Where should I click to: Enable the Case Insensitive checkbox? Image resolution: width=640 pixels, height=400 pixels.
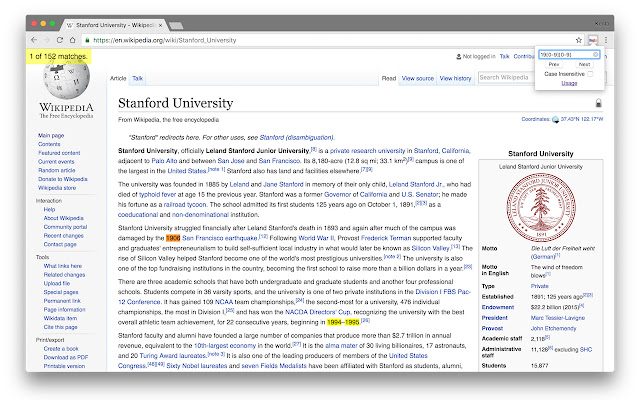click(x=590, y=74)
